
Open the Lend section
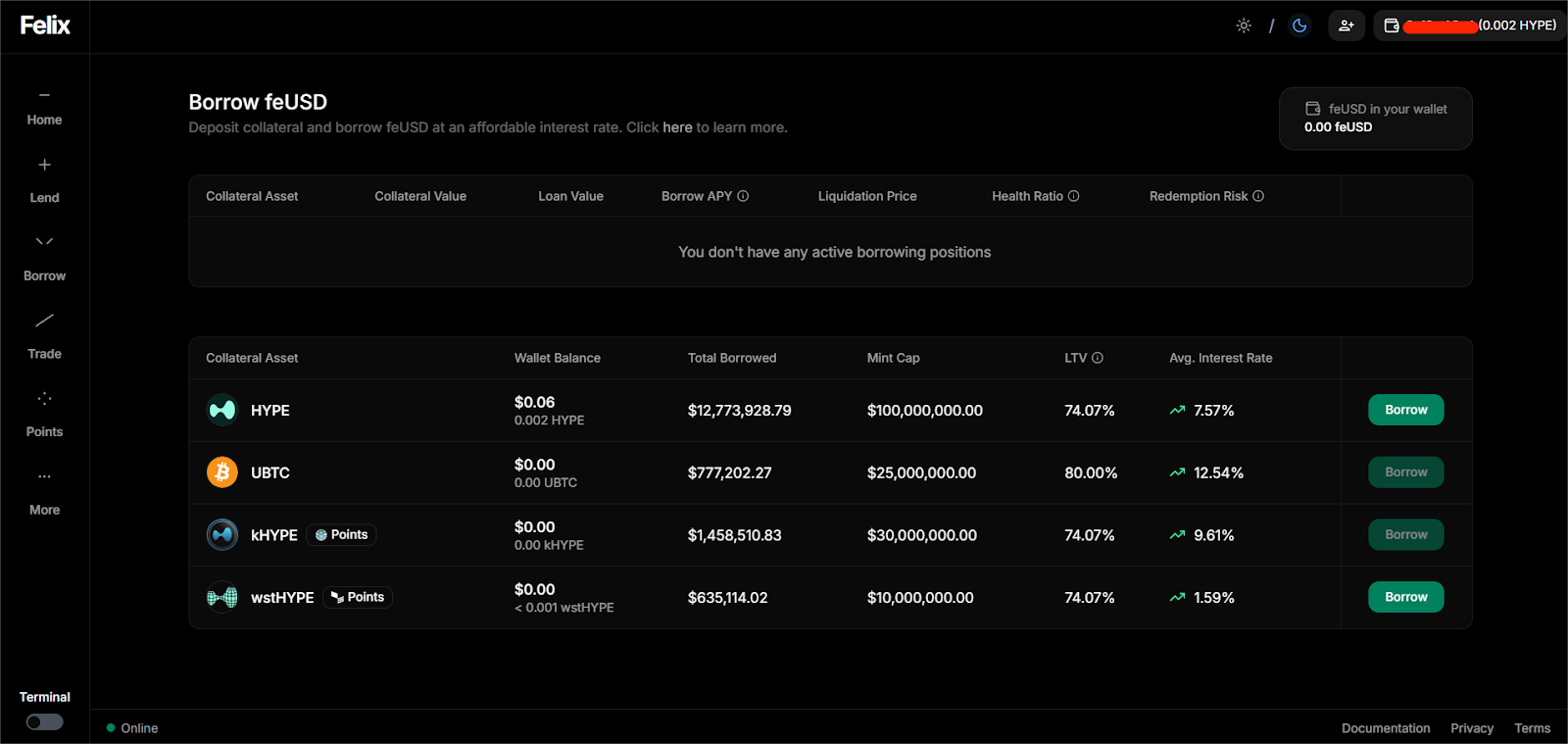pyautogui.click(x=44, y=181)
